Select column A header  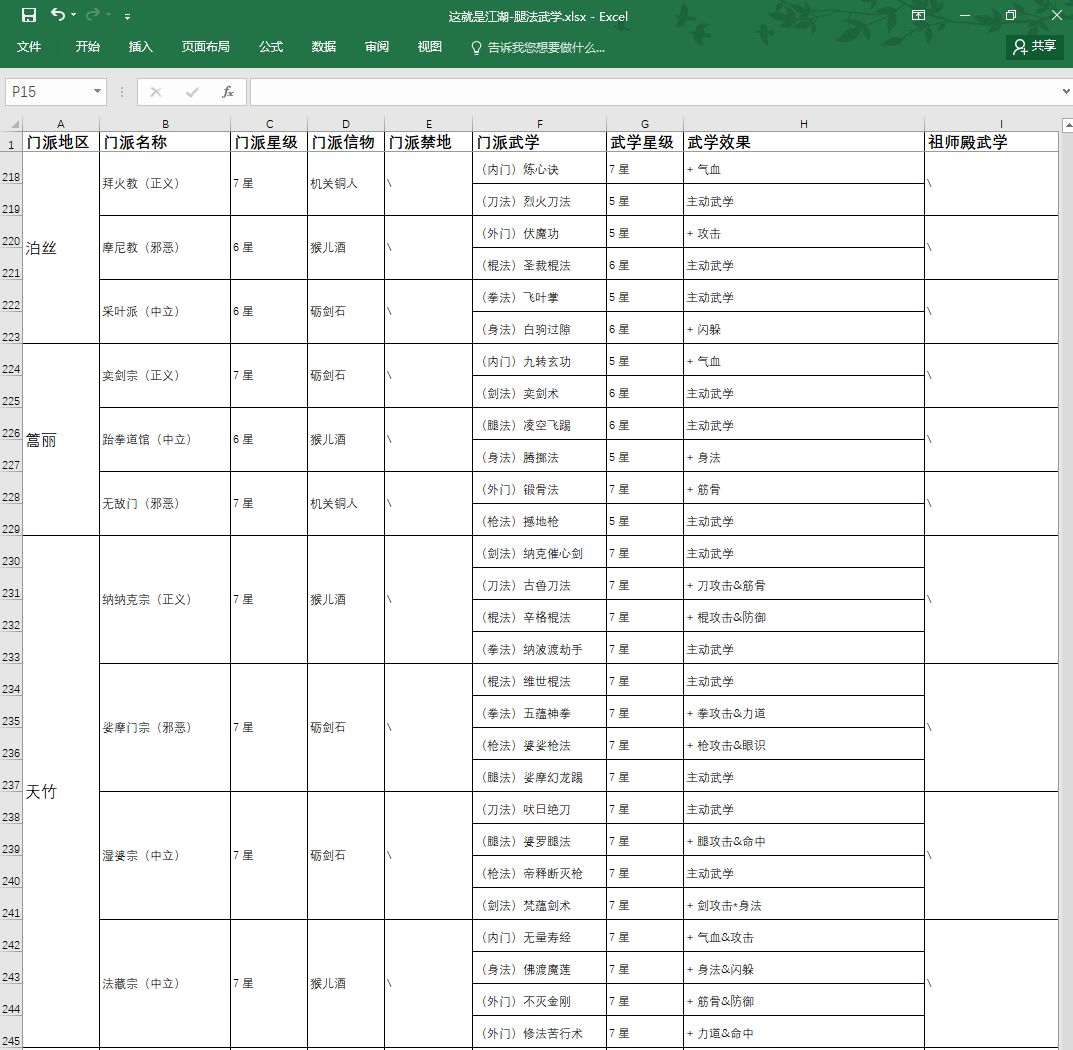click(61, 124)
